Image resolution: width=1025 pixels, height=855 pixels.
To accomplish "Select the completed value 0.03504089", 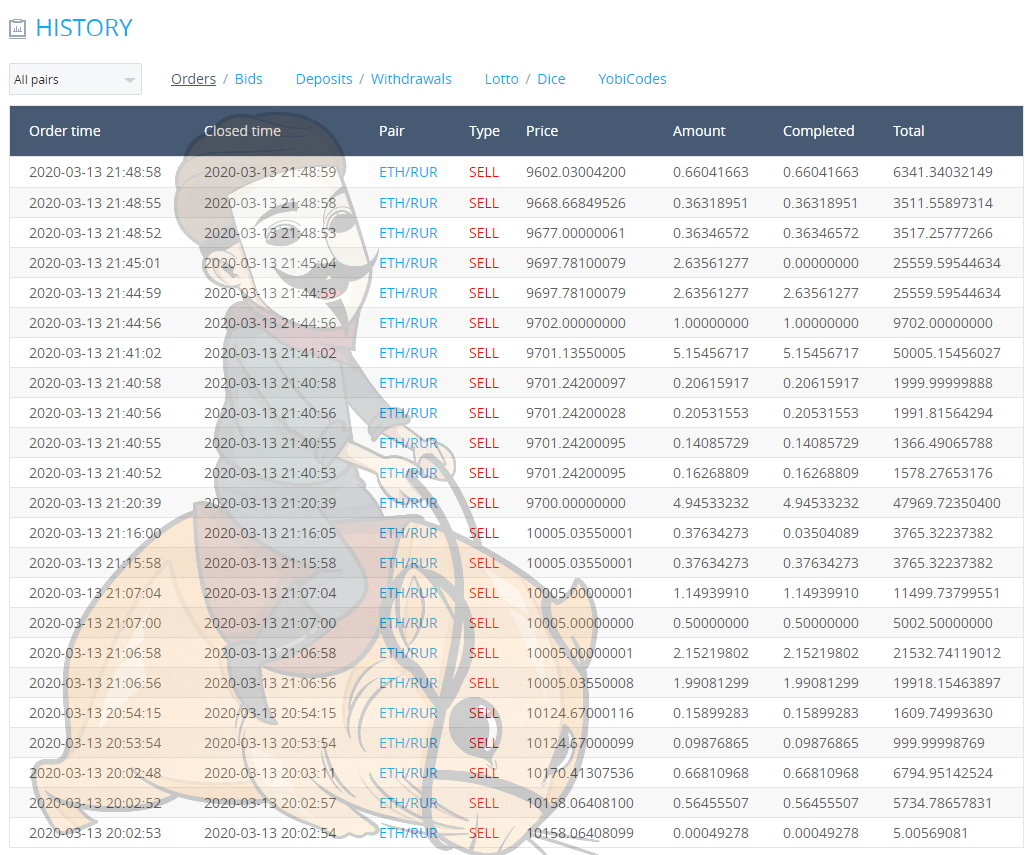I will 821,533.
